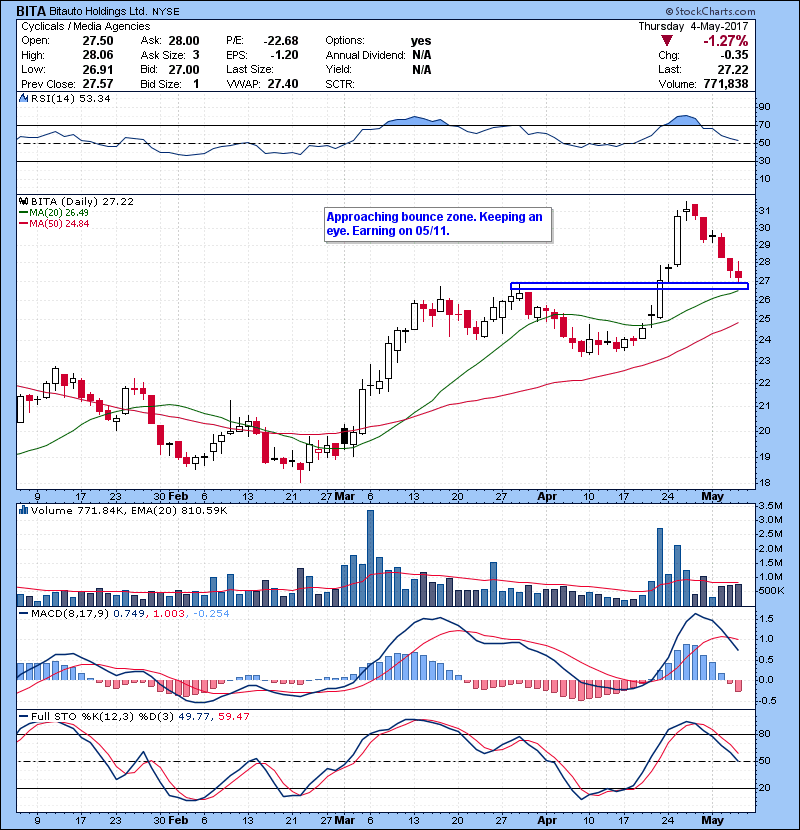800x830 pixels.
Task: Click the Open value 27.50
Action: (x=98, y=41)
